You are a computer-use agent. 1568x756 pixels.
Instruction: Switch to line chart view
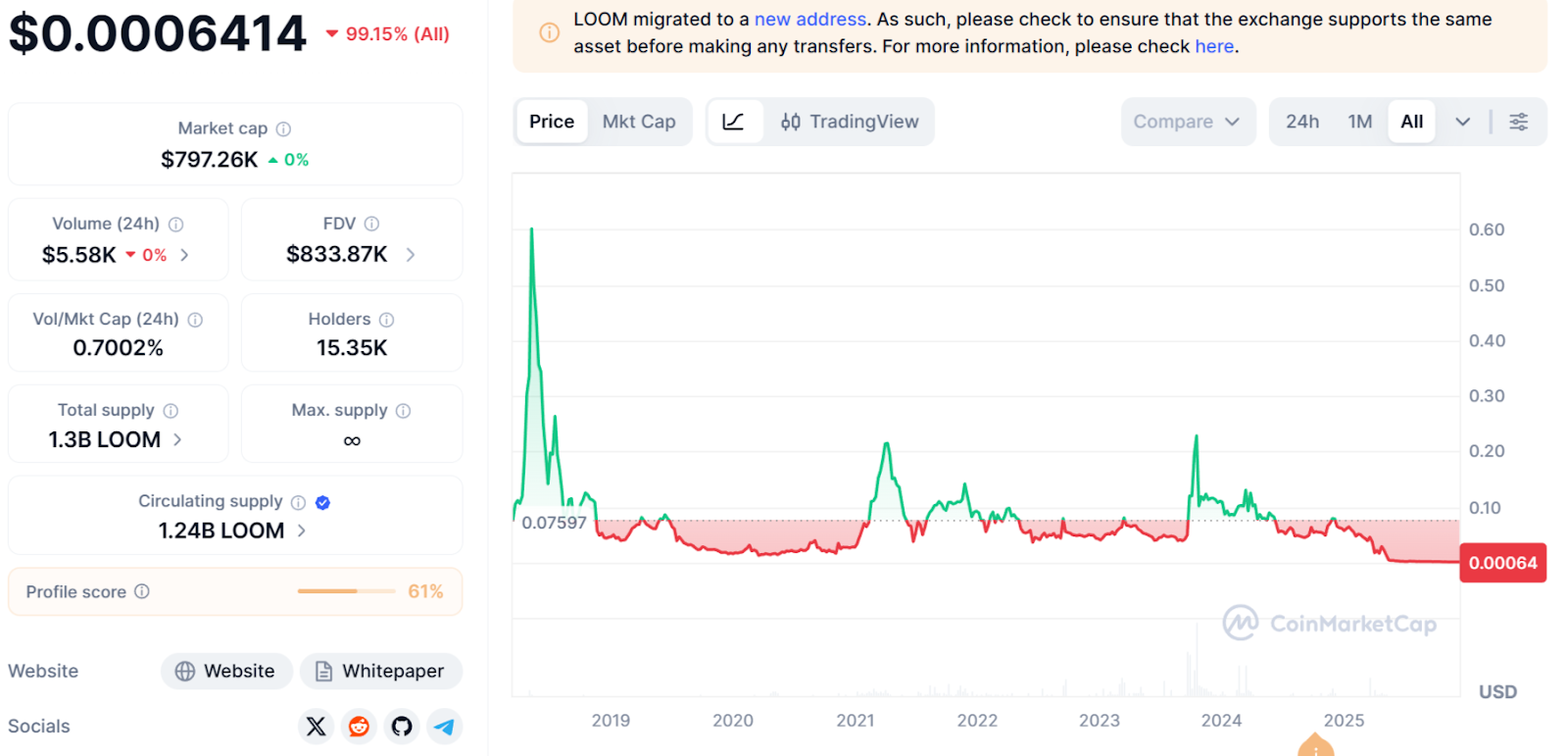point(733,122)
